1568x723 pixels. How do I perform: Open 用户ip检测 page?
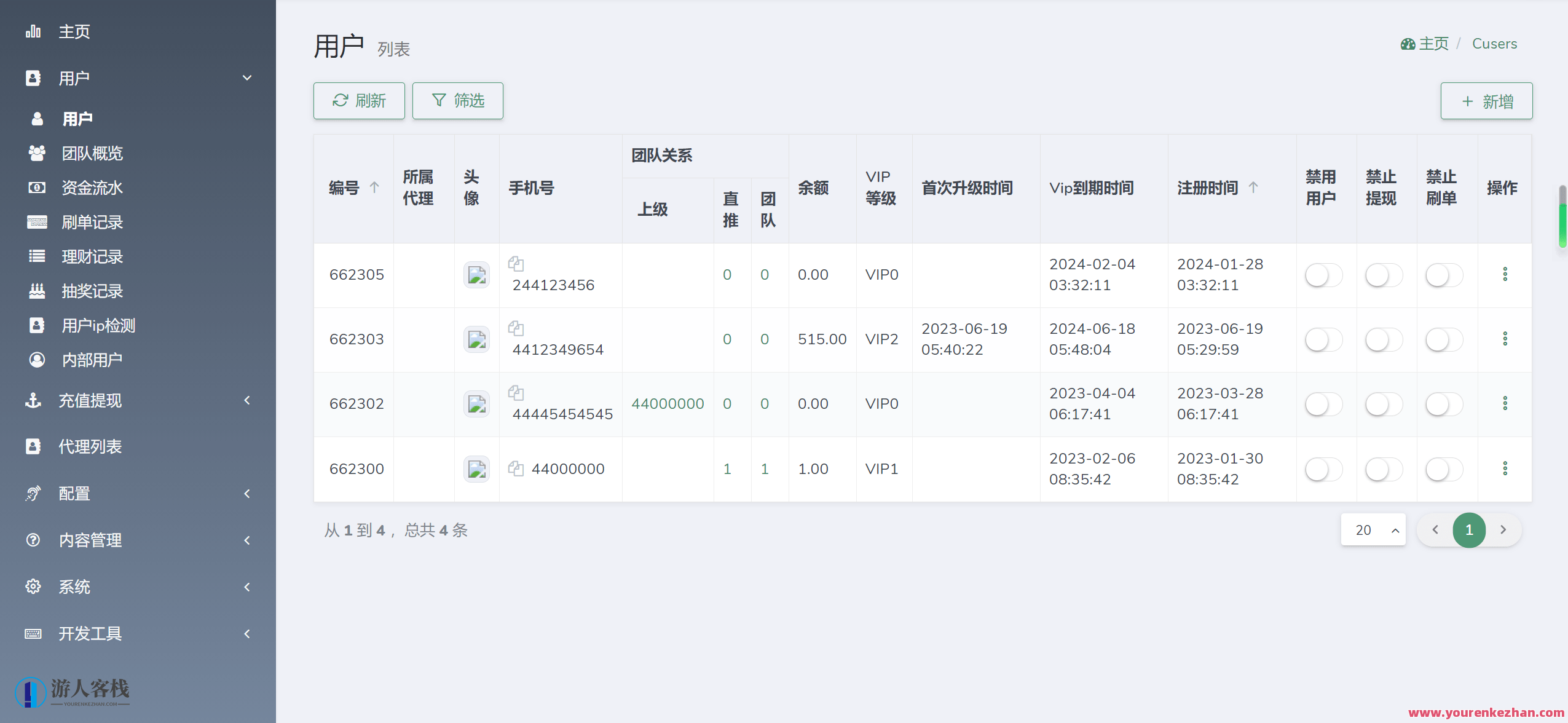coord(98,325)
